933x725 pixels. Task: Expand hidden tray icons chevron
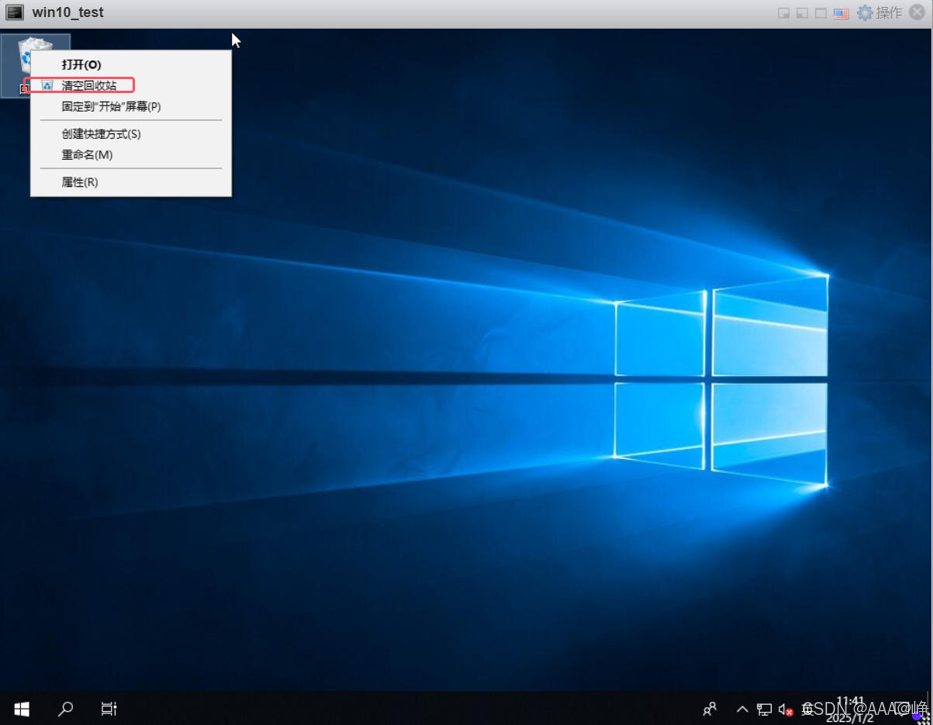coord(742,709)
